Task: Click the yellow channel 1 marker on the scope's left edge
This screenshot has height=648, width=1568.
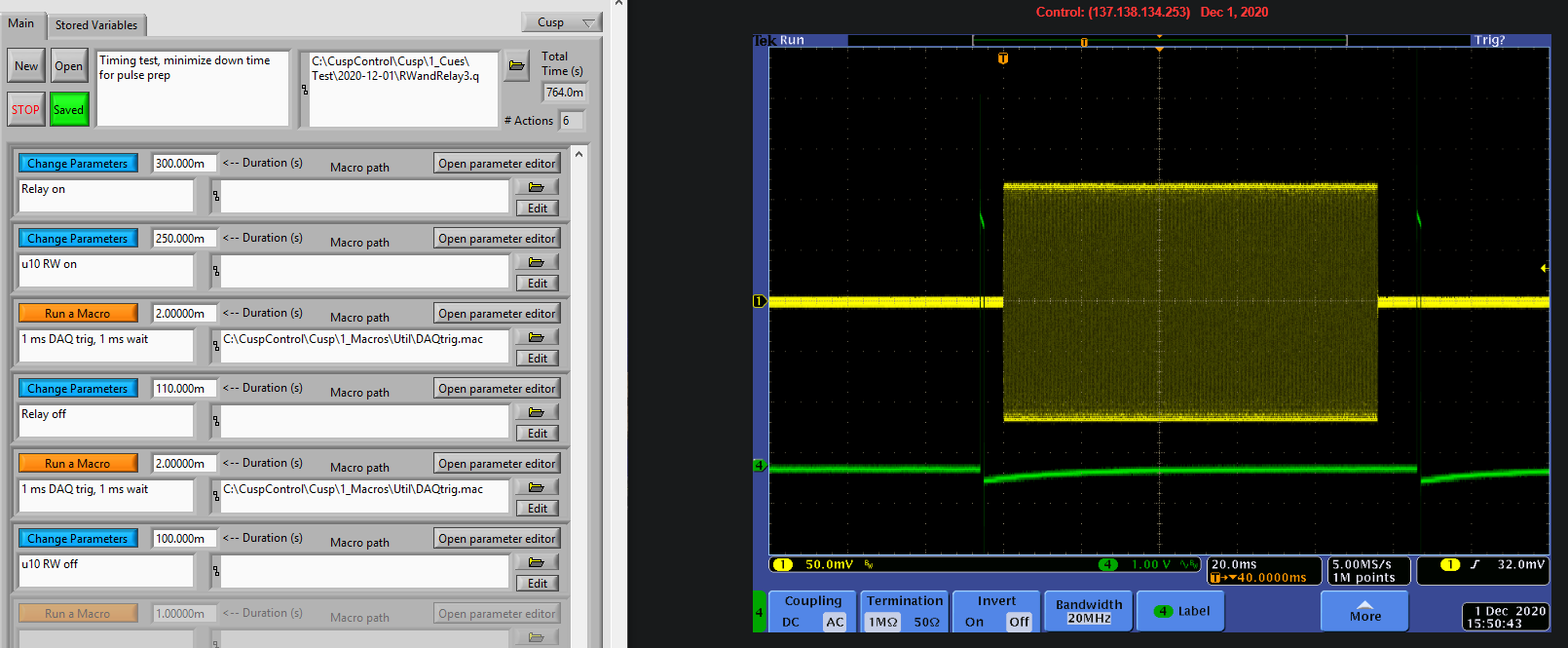Action: (760, 301)
